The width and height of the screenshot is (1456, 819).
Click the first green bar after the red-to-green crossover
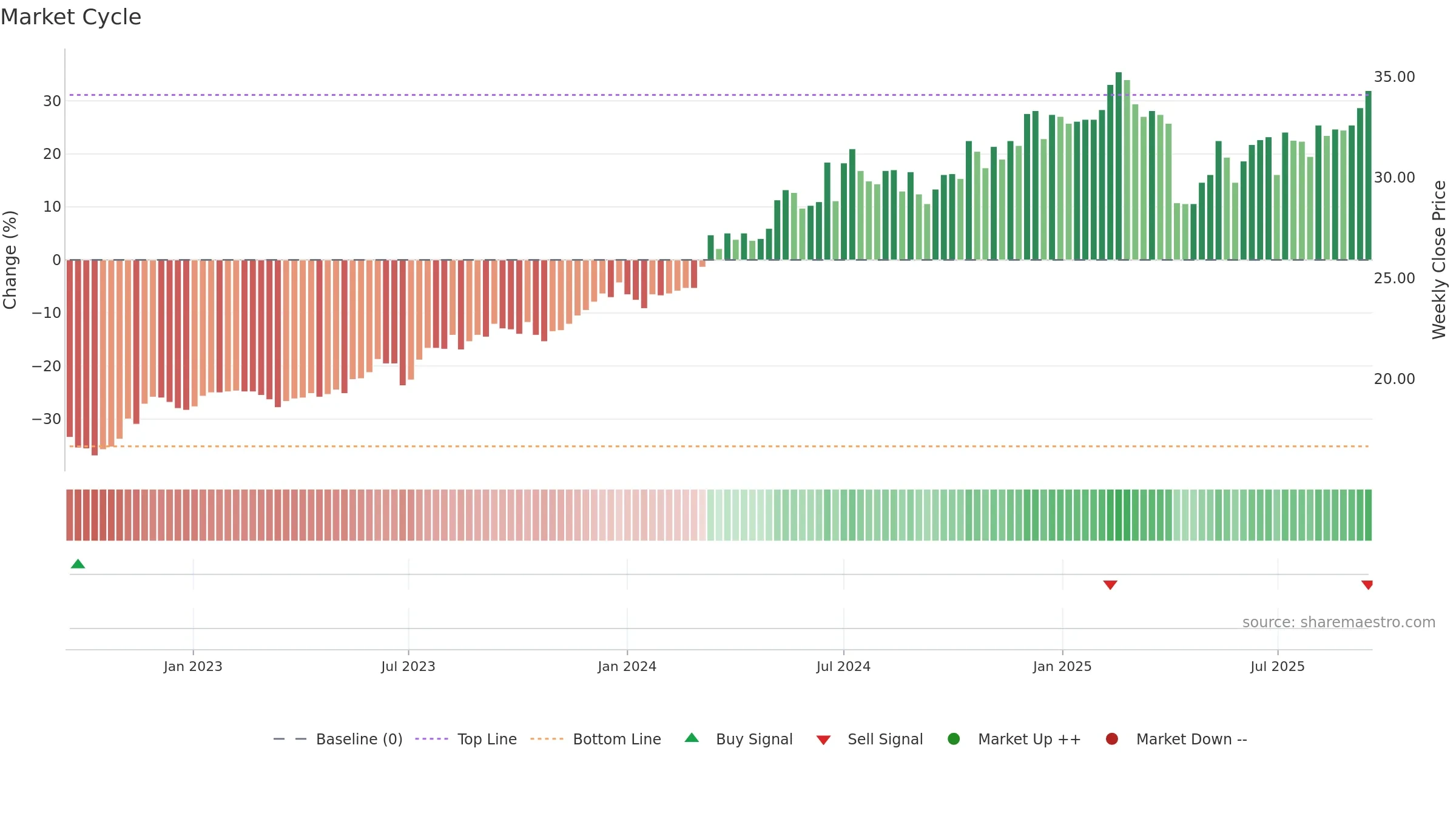pos(710,248)
